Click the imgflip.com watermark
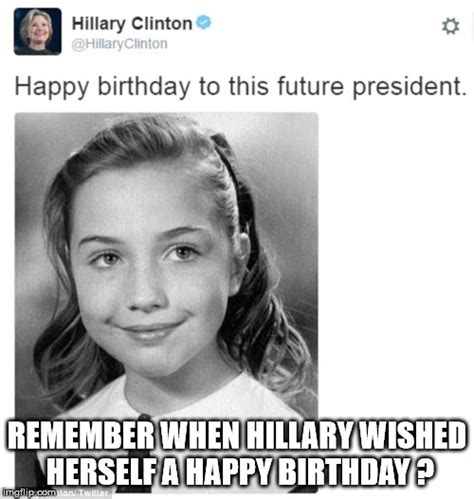Viewport: 474px width, 499px height. click(x=29, y=492)
